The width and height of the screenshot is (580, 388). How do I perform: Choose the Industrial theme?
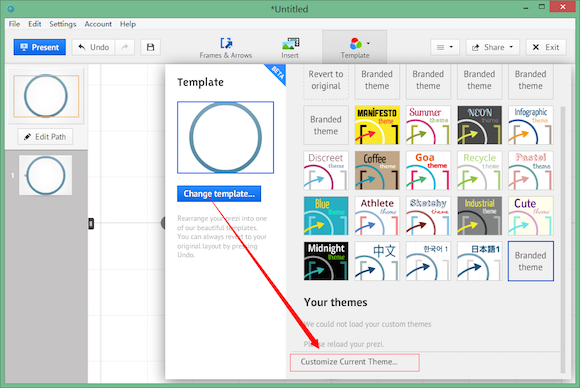479,216
